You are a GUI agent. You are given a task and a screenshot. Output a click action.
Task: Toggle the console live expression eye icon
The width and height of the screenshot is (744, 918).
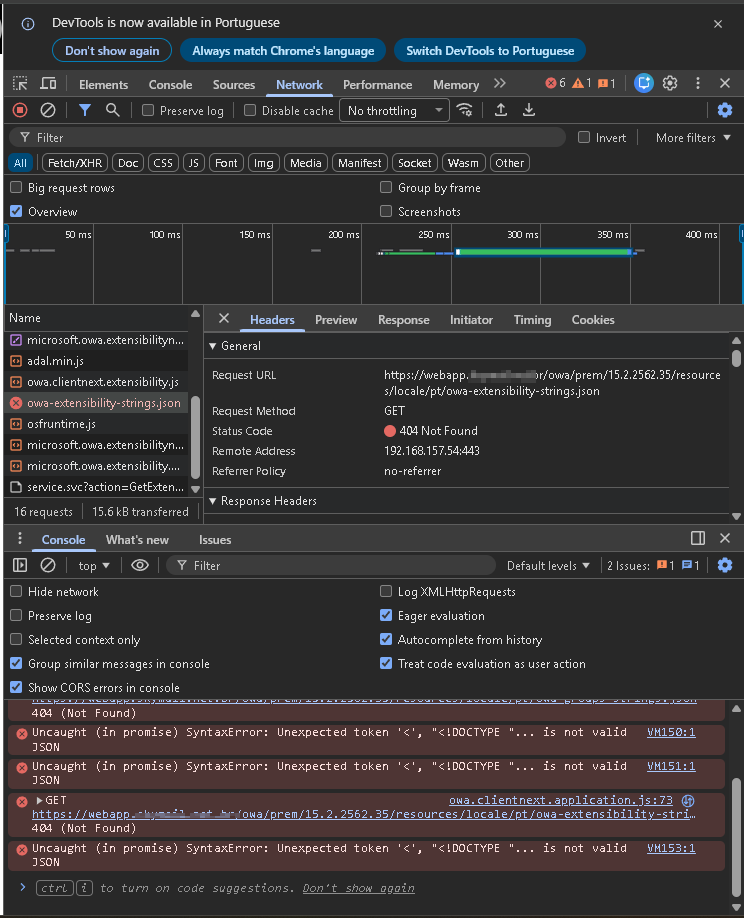[x=140, y=565]
